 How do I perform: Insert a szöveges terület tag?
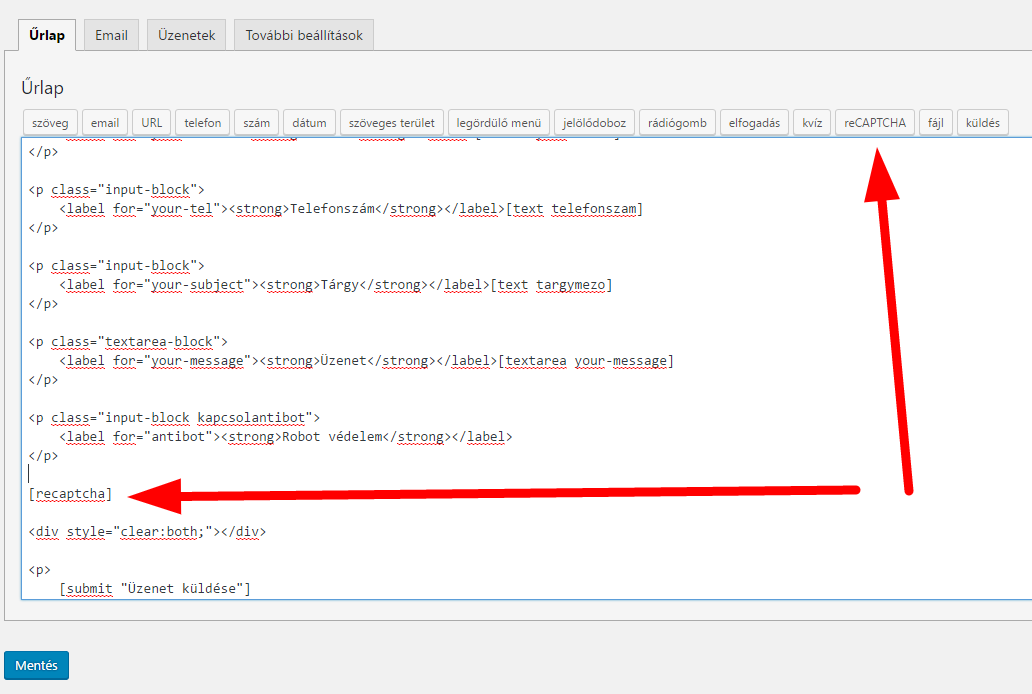[x=391, y=122]
